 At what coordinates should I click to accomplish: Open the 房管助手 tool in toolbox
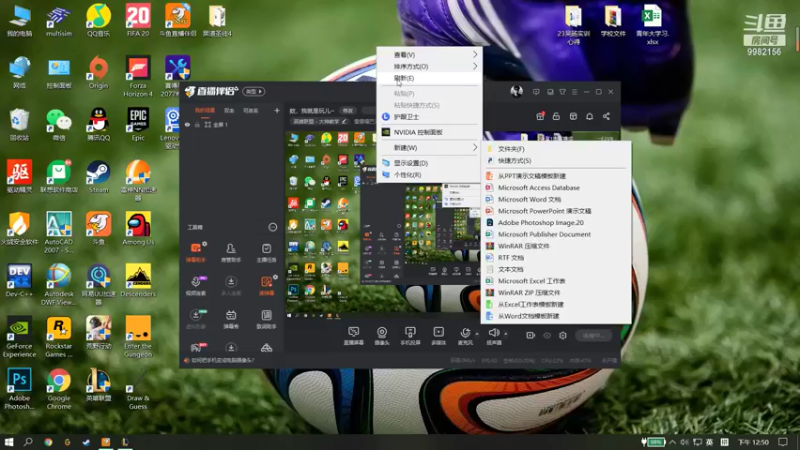click(x=231, y=252)
